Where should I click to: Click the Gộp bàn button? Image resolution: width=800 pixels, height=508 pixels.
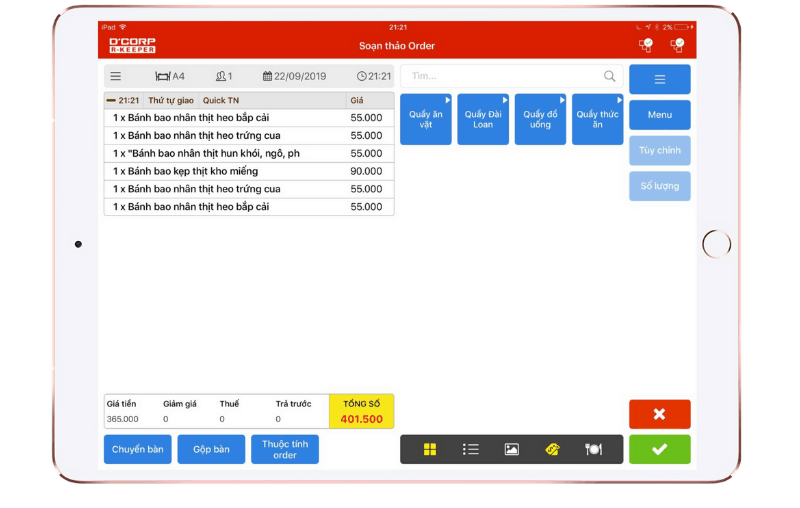[211, 449]
